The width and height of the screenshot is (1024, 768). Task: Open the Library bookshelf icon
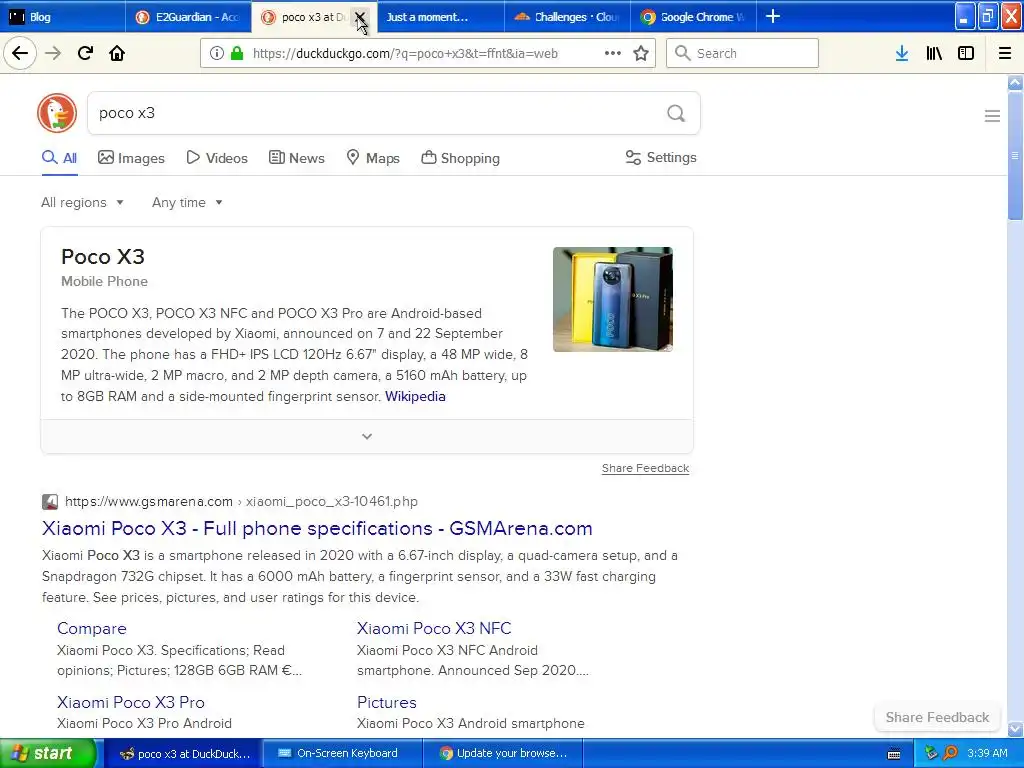coord(934,53)
